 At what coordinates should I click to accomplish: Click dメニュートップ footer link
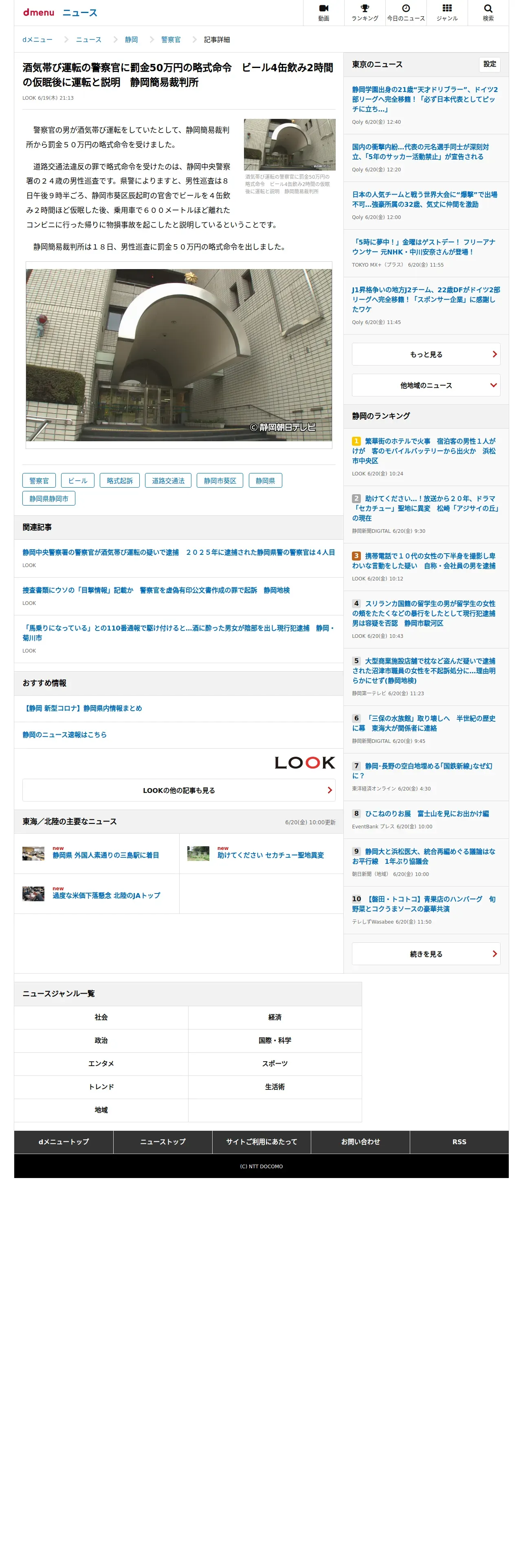(x=64, y=1141)
